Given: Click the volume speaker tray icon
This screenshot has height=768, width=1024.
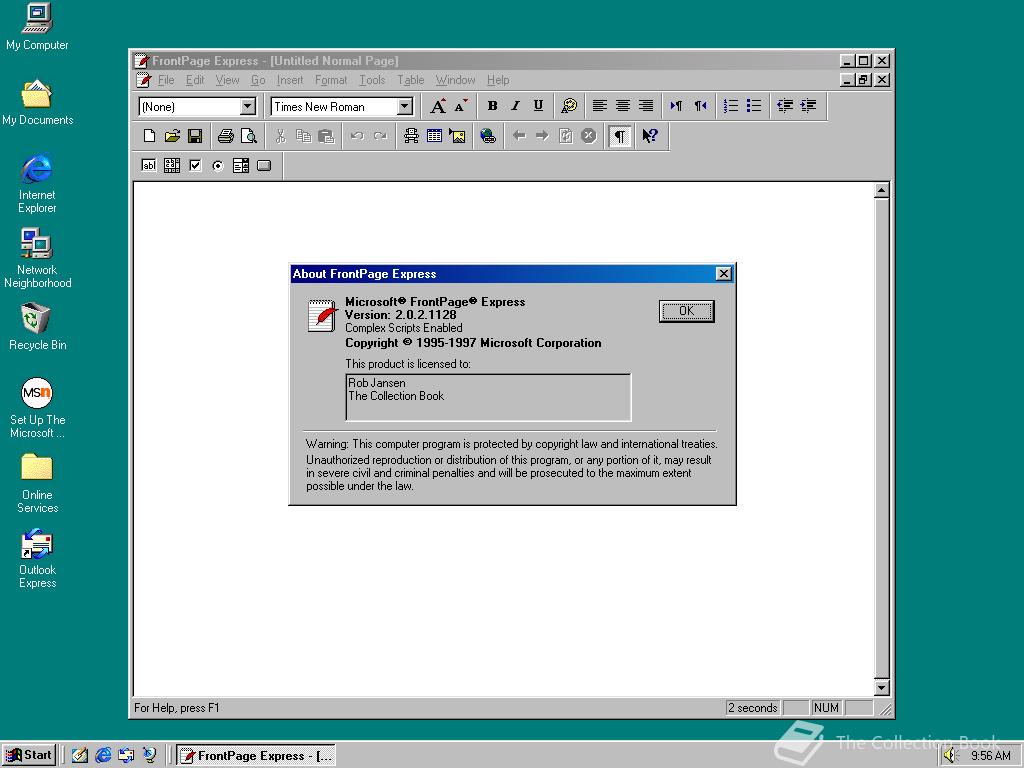Looking at the screenshot, I should (x=950, y=756).
